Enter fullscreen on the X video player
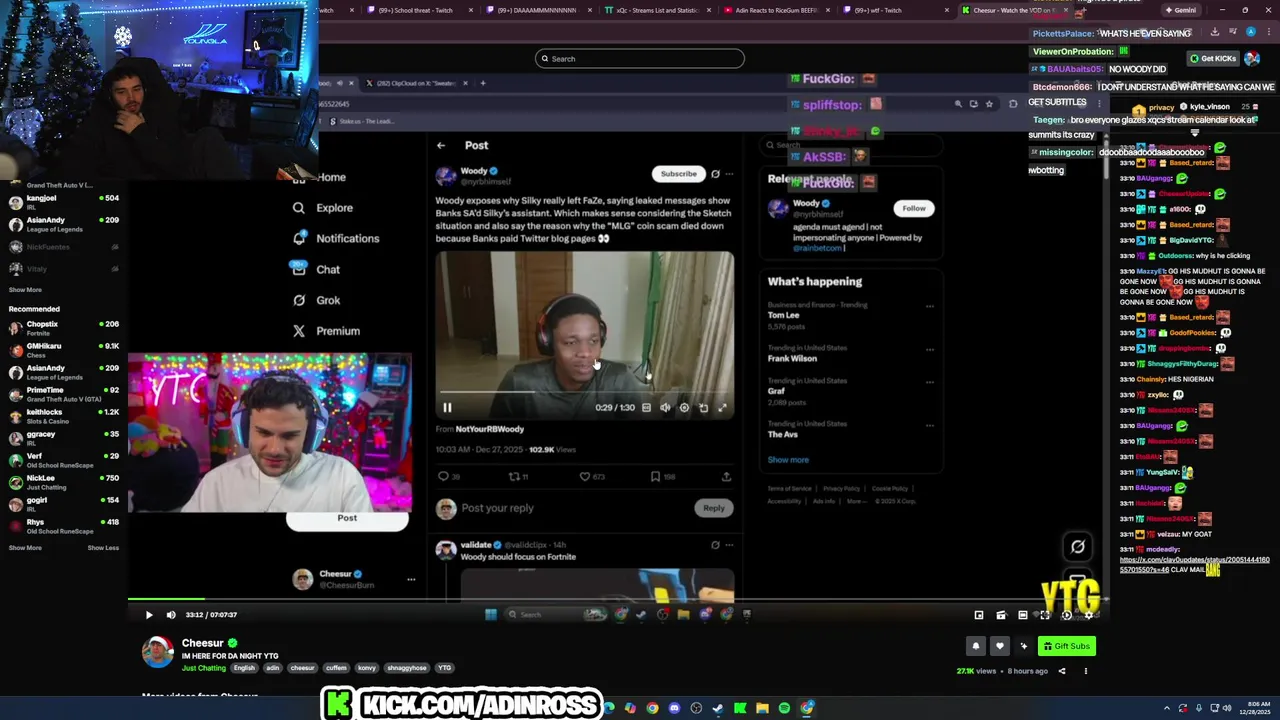 pos(722,407)
